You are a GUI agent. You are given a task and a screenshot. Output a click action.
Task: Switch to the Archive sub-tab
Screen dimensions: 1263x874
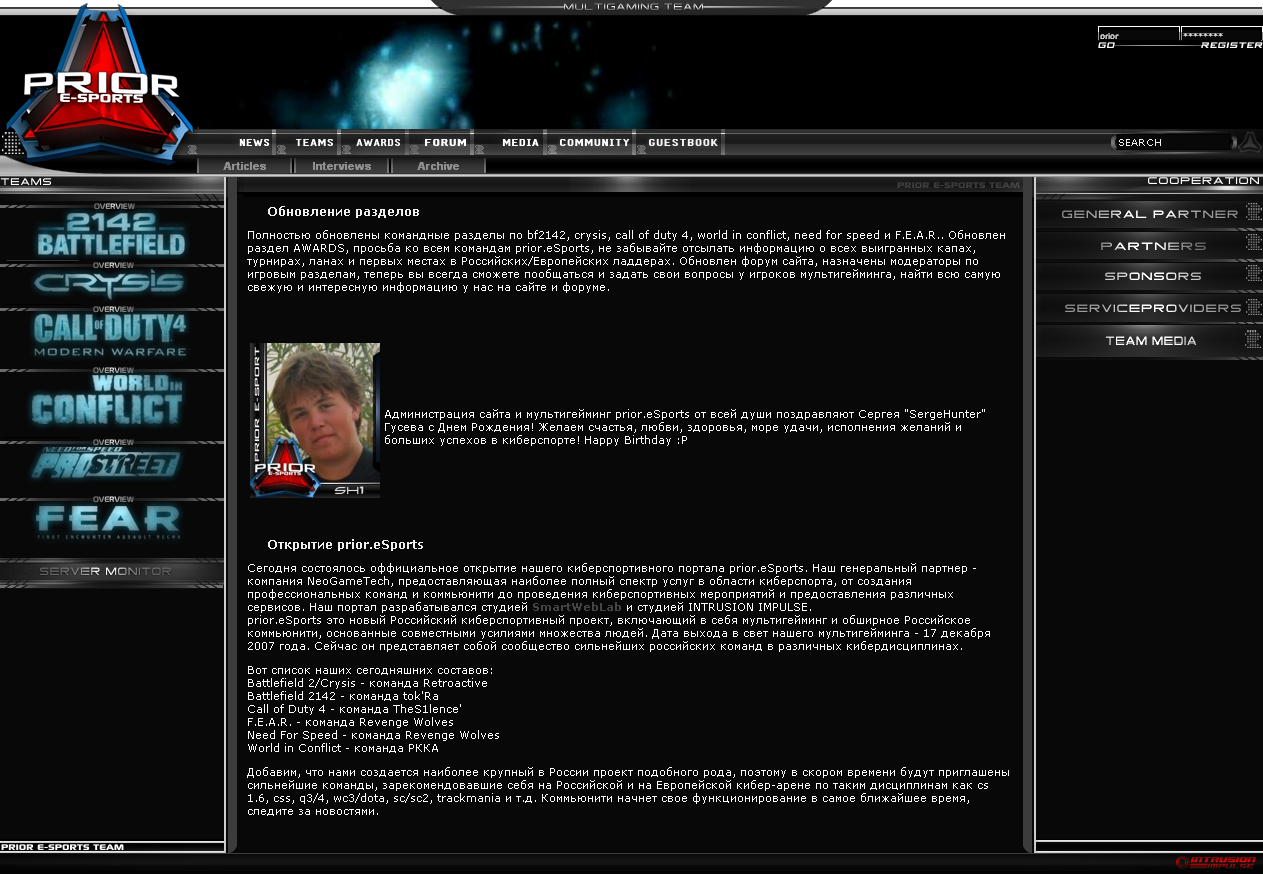[x=438, y=166]
